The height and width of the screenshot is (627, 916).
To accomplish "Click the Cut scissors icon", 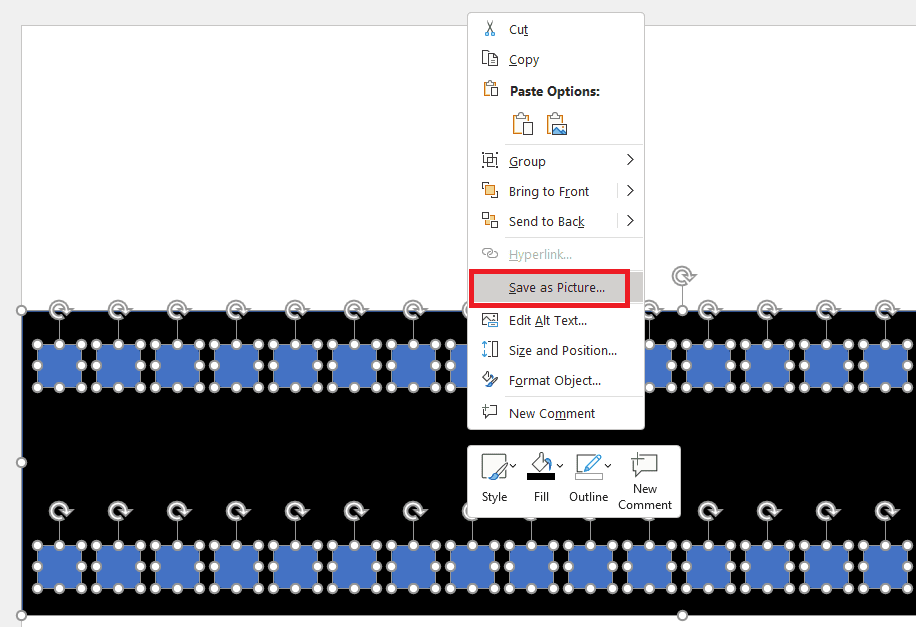I will [490, 28].
